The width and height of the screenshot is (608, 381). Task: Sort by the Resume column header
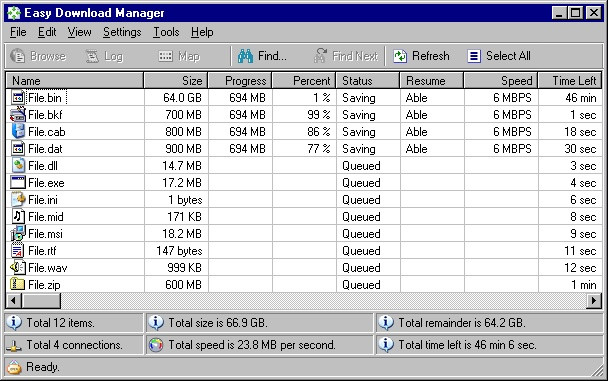tap(432, 81)
